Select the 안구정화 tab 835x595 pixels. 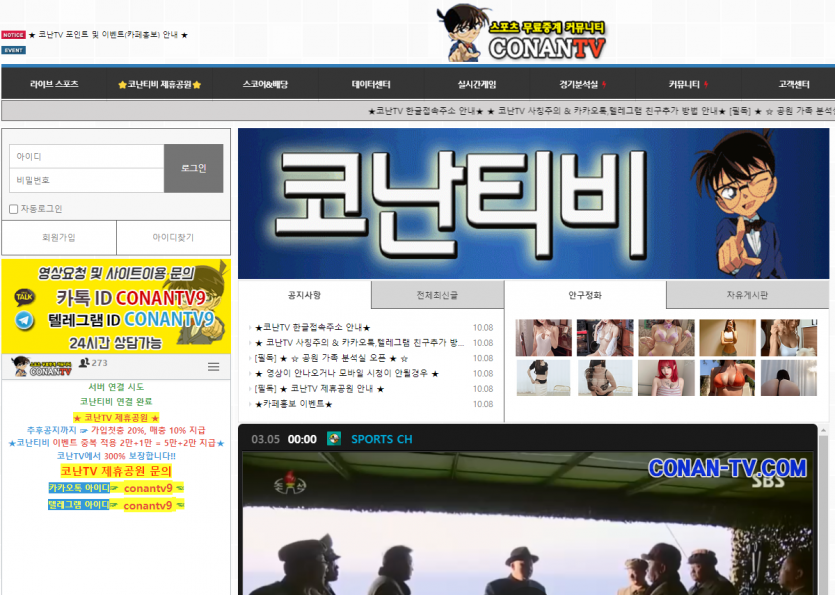coord(585,295)
